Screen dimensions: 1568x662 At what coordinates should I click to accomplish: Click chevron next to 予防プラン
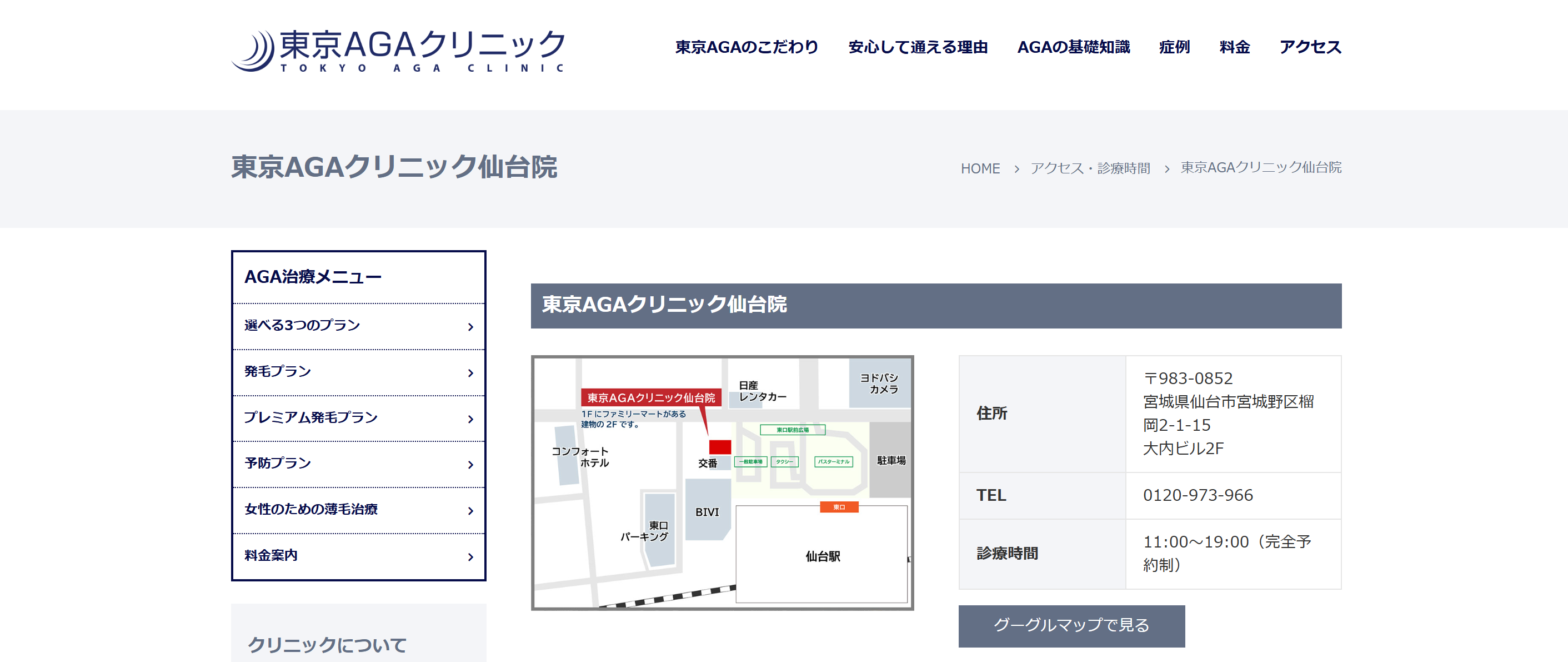point(470,465)
